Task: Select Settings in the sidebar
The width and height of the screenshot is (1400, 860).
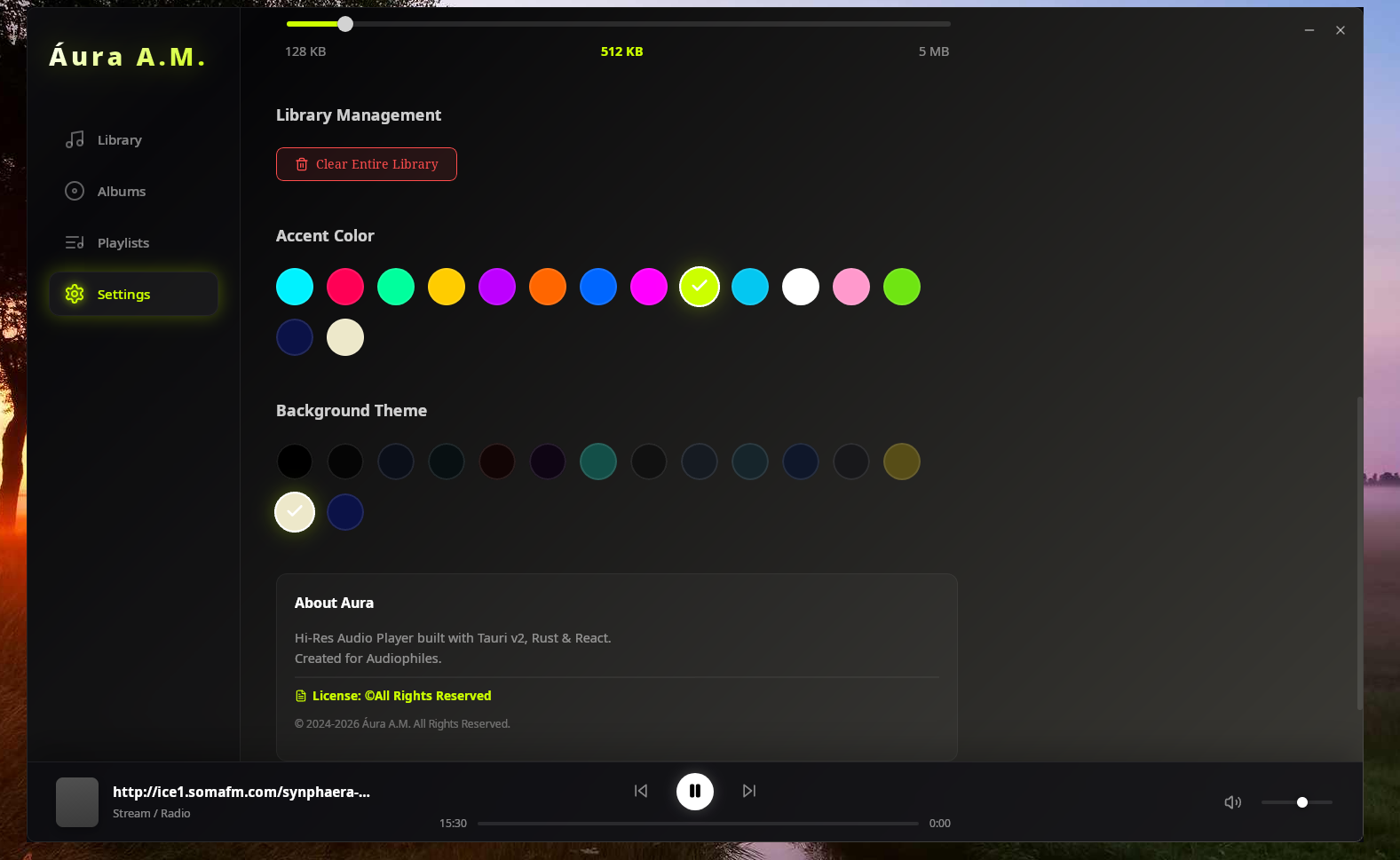Action: pos(133,295)
